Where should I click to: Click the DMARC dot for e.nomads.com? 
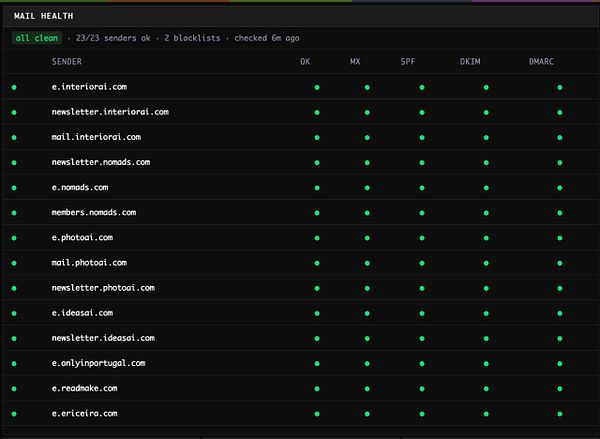pos(560,188)
